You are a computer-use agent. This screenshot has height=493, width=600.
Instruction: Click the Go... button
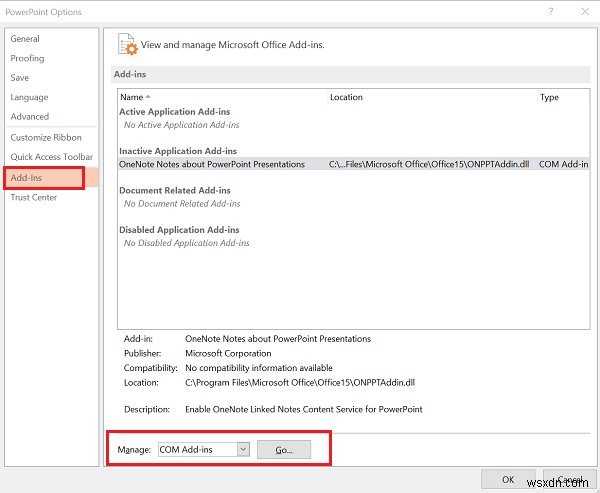point(284,450)
